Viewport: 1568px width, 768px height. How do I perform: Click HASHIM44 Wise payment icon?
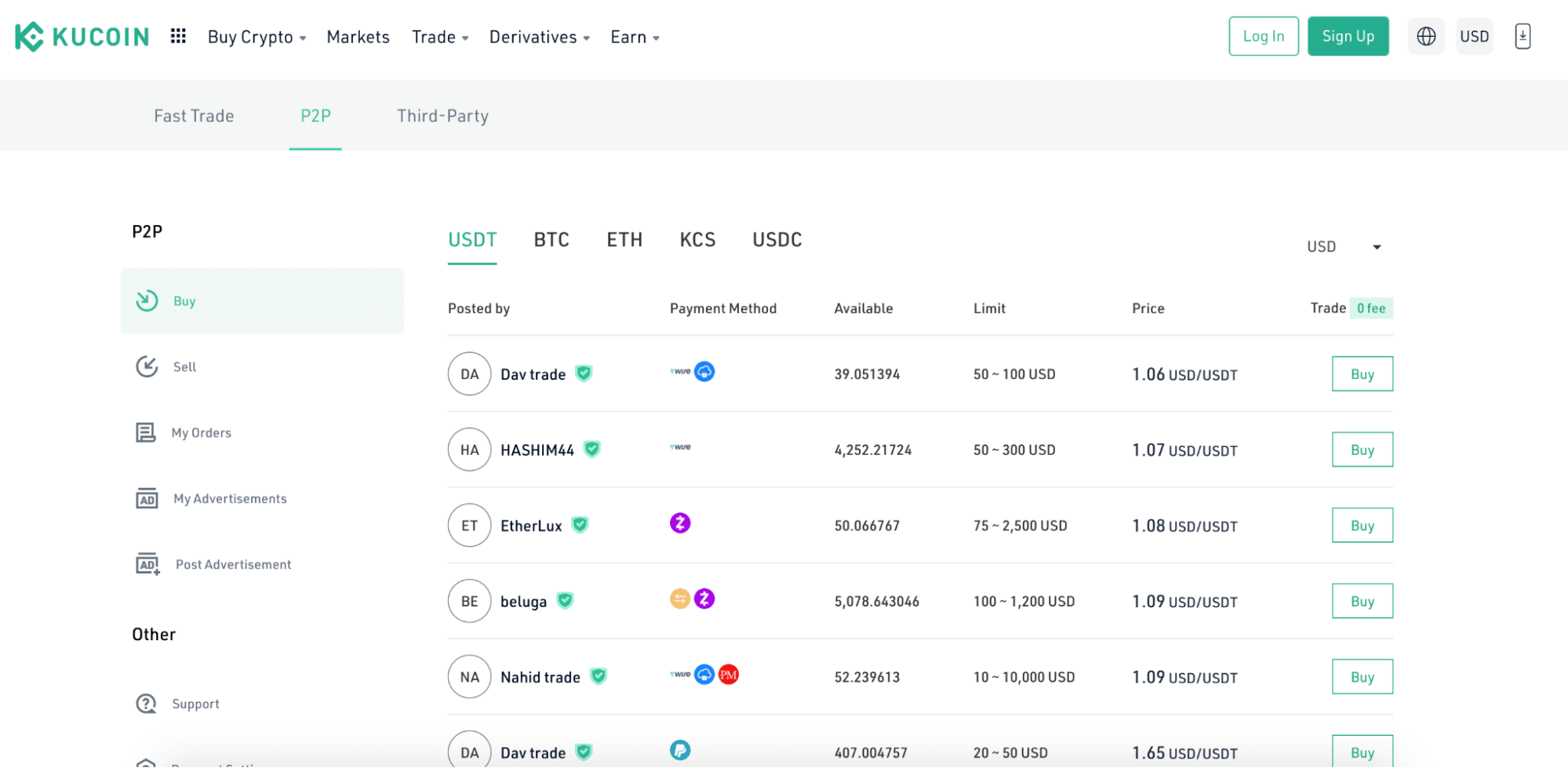tap(680, 447)
